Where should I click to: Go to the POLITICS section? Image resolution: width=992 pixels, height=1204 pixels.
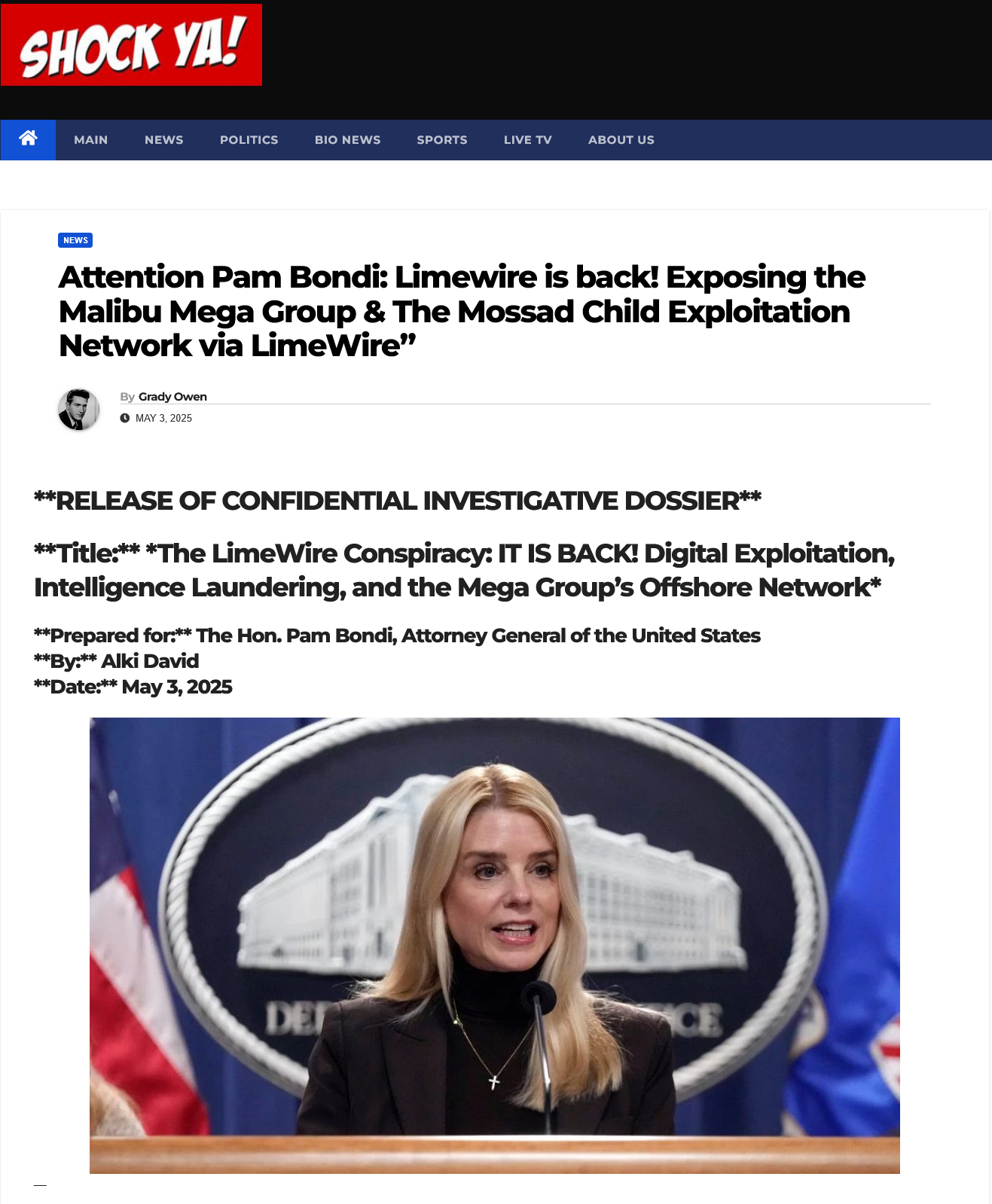249,140
